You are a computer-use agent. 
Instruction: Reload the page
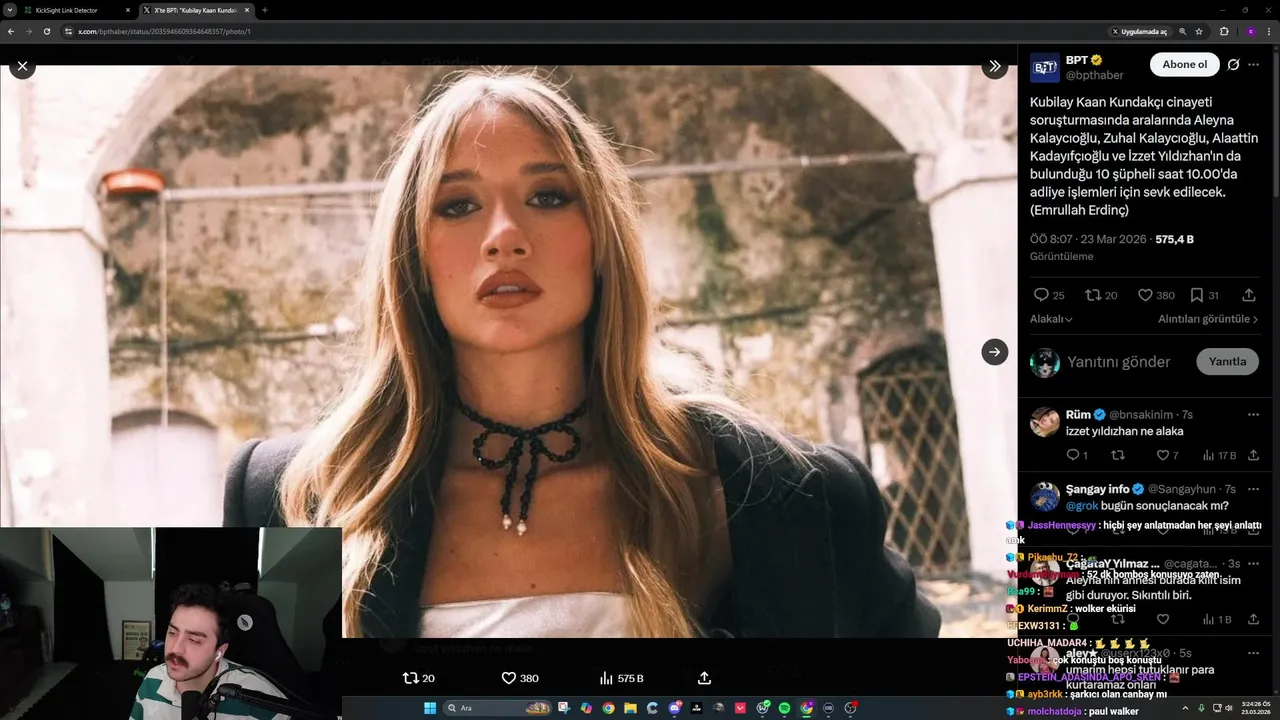46,31
